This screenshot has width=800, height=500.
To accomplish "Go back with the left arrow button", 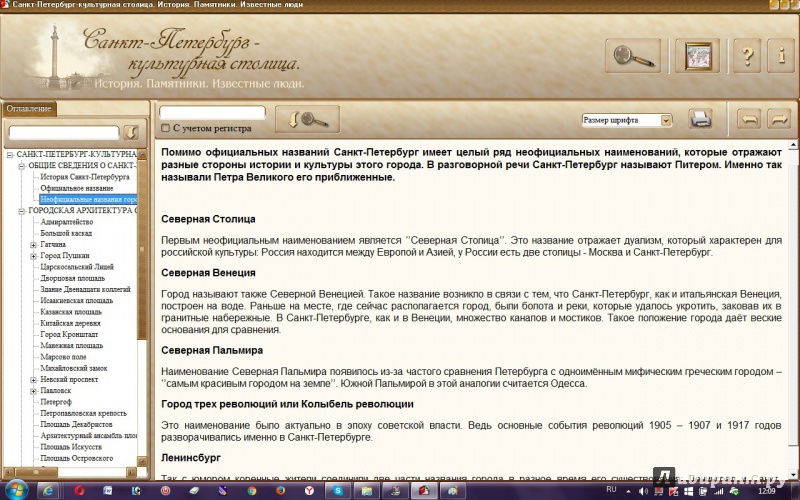I will pos(749,119).
